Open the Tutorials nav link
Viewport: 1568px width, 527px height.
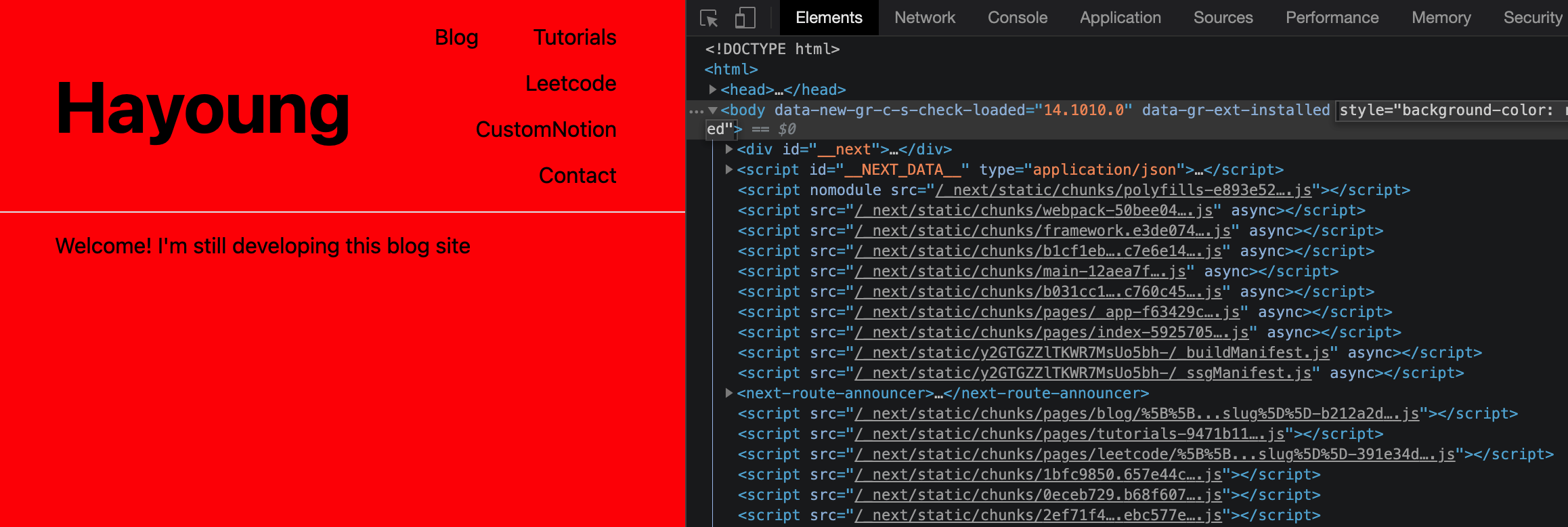[574, 37]
